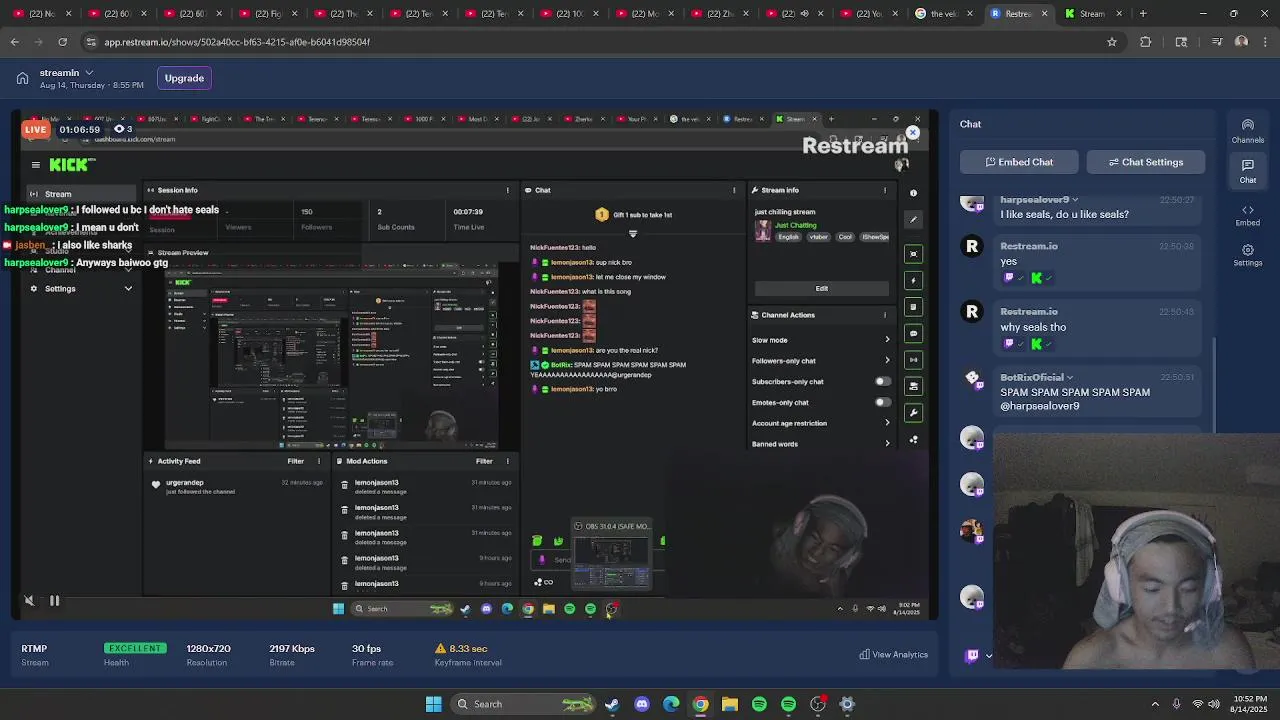Toggle Subscribers-only chat switch
The width and height of the screenshot is (1280, 720).
[882, 381]
